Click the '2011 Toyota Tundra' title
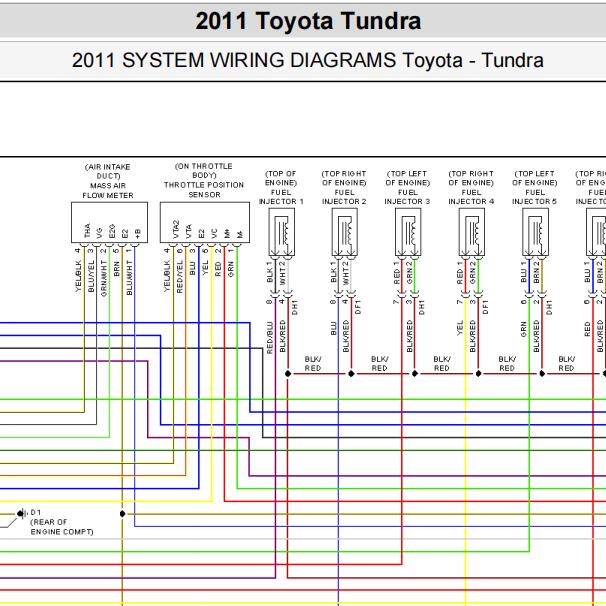Viewport: 606px width, 606px height. coord(308,21)
